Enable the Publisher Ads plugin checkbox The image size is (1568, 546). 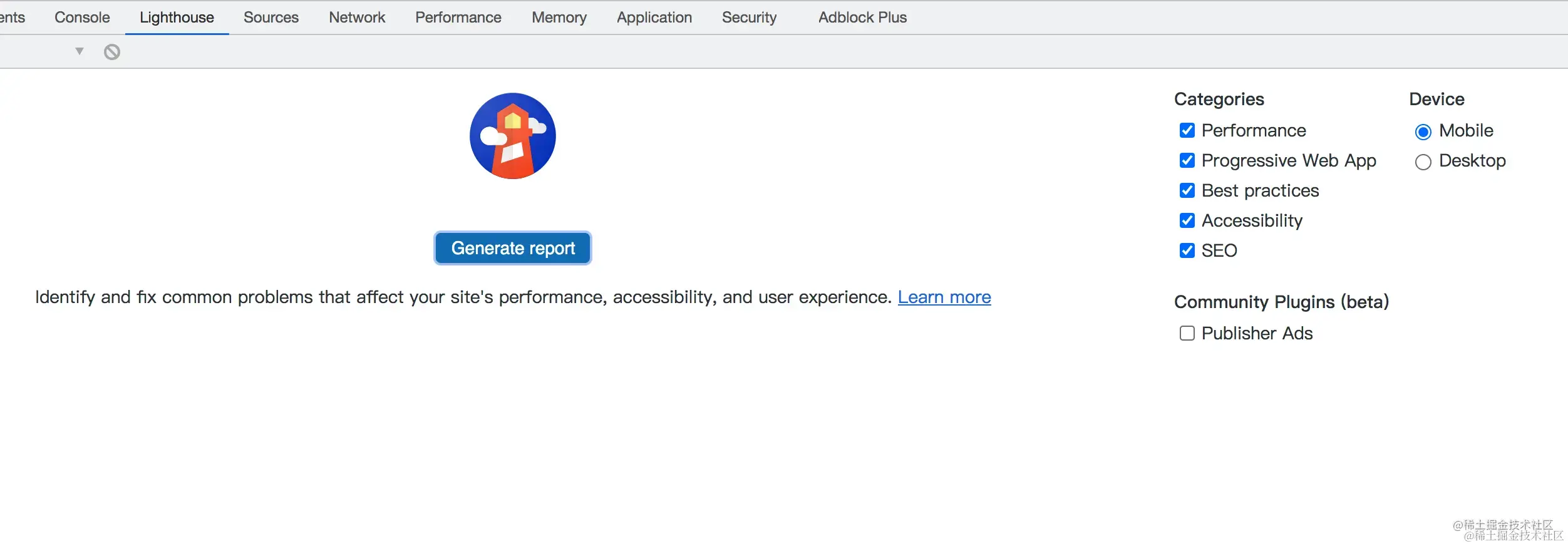click(x=1187, y=333)
